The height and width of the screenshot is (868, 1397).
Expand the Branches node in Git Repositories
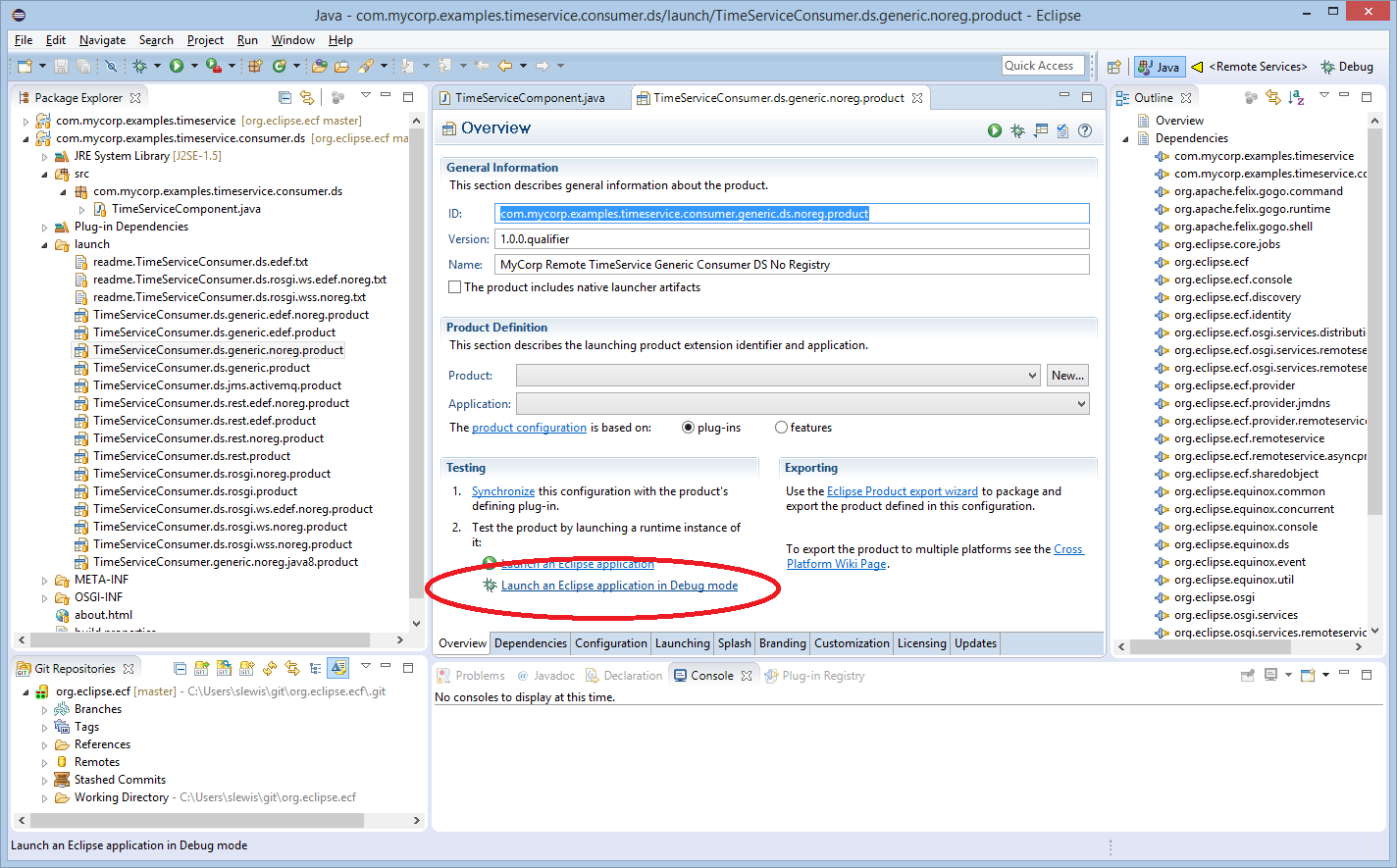[44, 709]
